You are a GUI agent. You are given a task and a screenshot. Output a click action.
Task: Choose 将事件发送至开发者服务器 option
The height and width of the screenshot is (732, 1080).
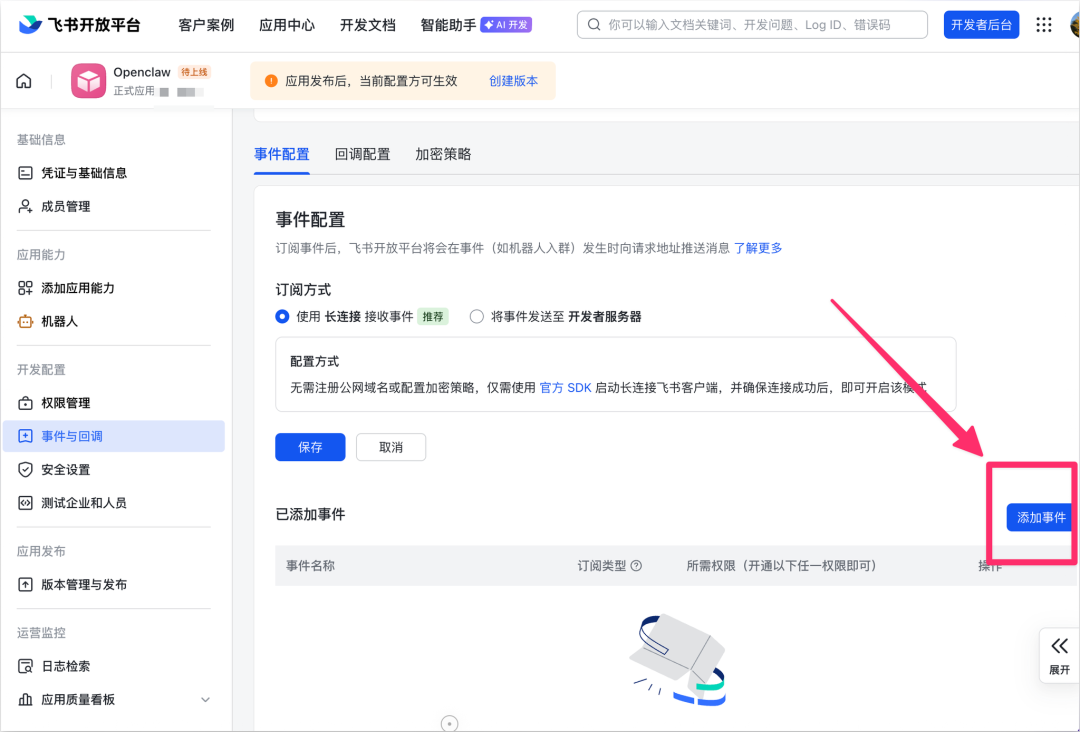[x=476, y=316]
